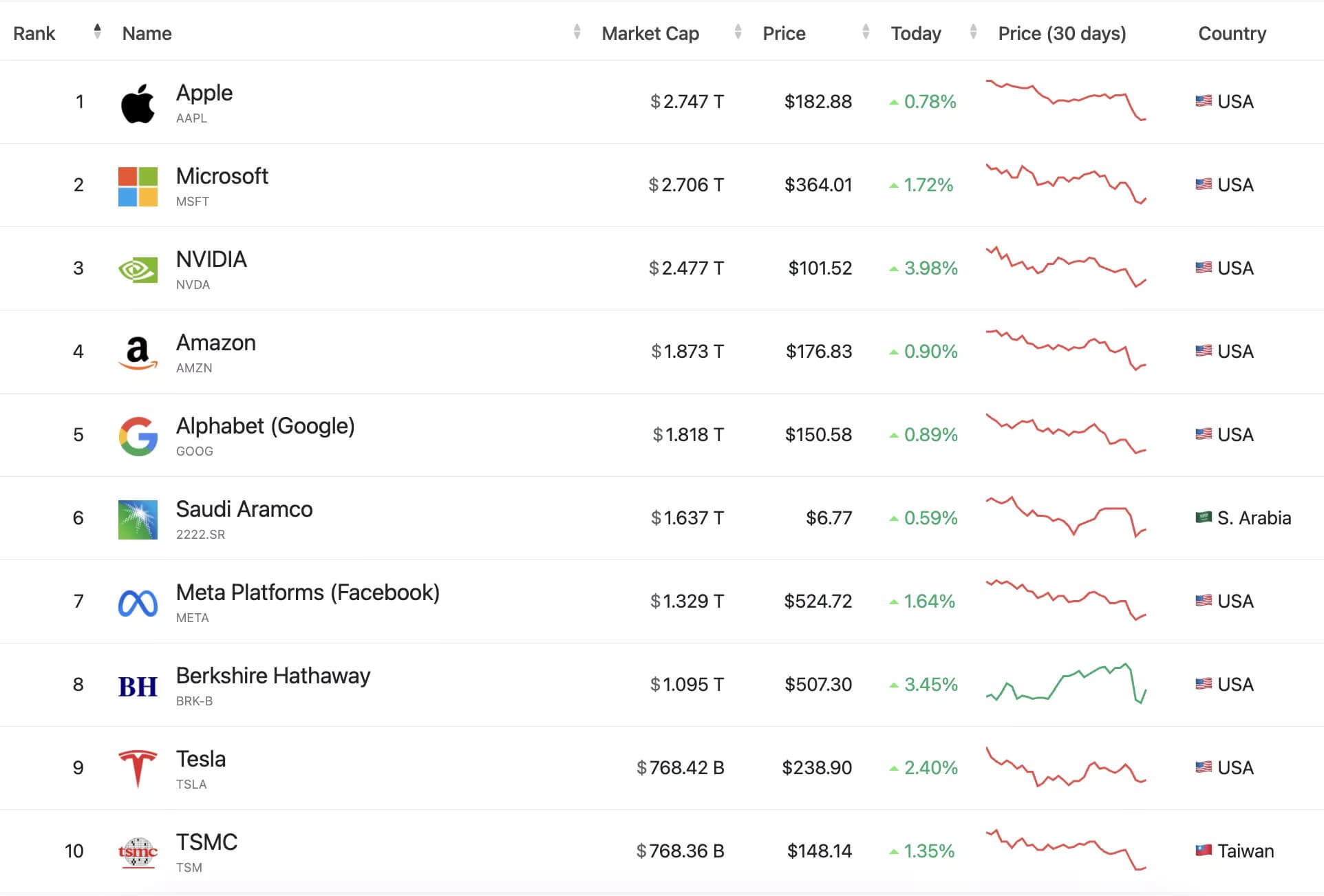Click Tesla's 2.40% daily change
The width and height of the screenshot is (1324, 896).
930,768
